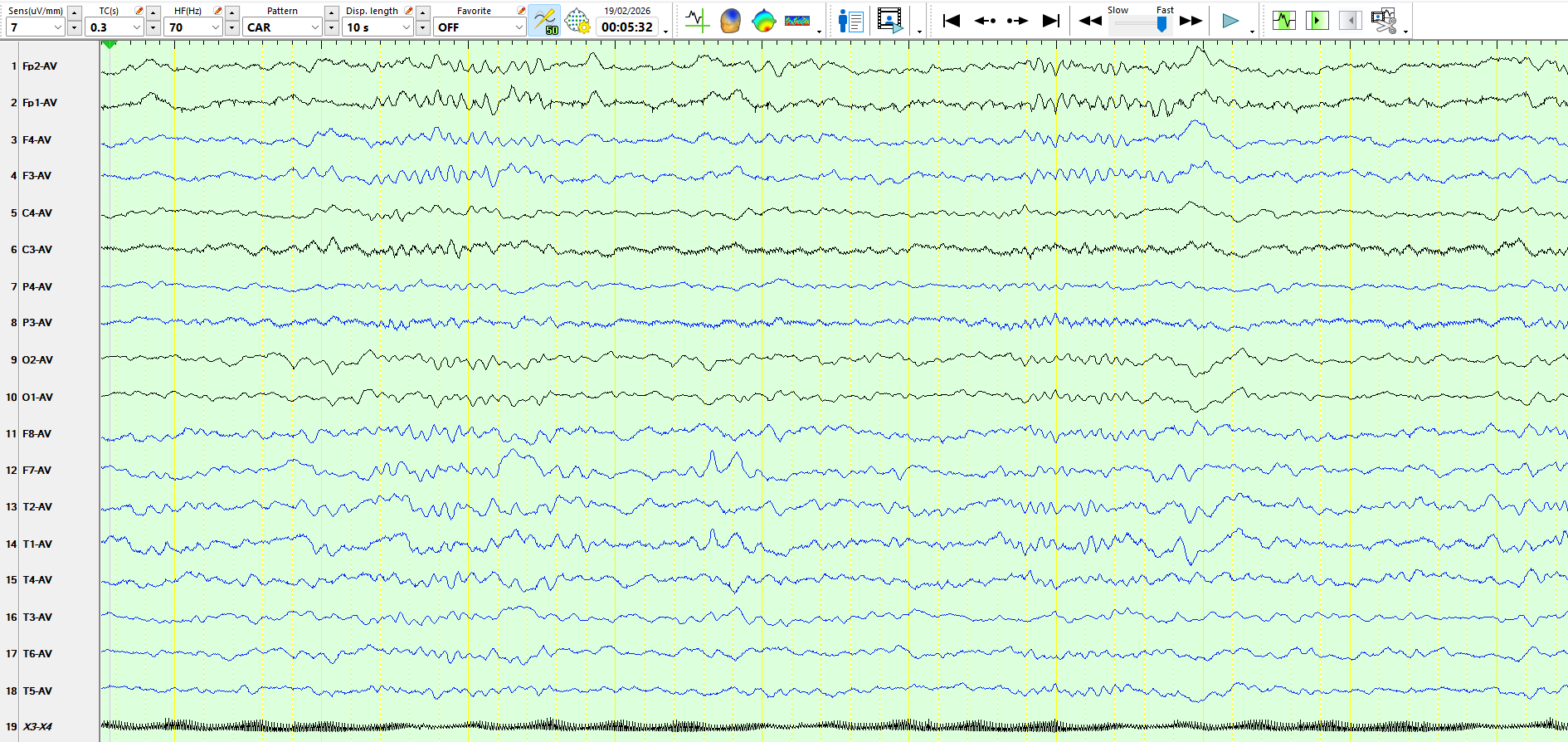Decrease the TC(s) value with down arrow
The image size is (1568, 742).
tap(153, 28)
